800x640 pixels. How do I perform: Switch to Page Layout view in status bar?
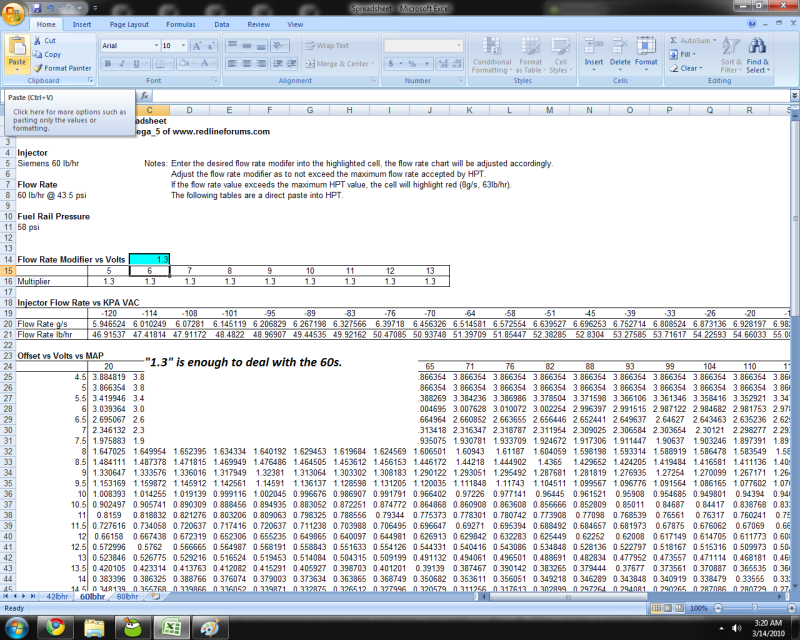pyautogui.click(x=668, y=608)
